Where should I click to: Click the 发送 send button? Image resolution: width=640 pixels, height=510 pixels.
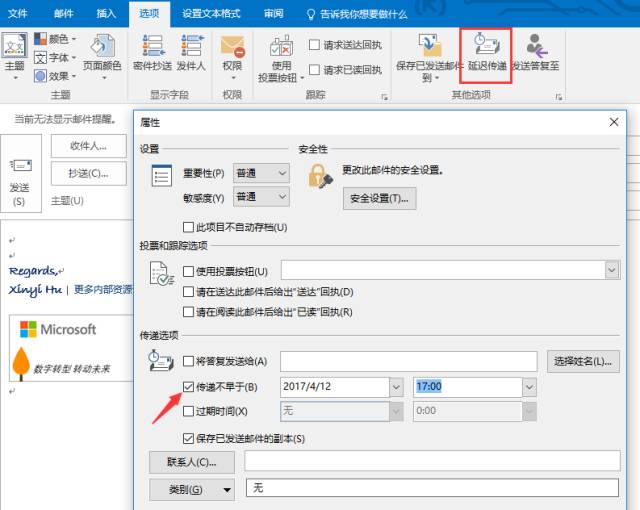point(20,174)
